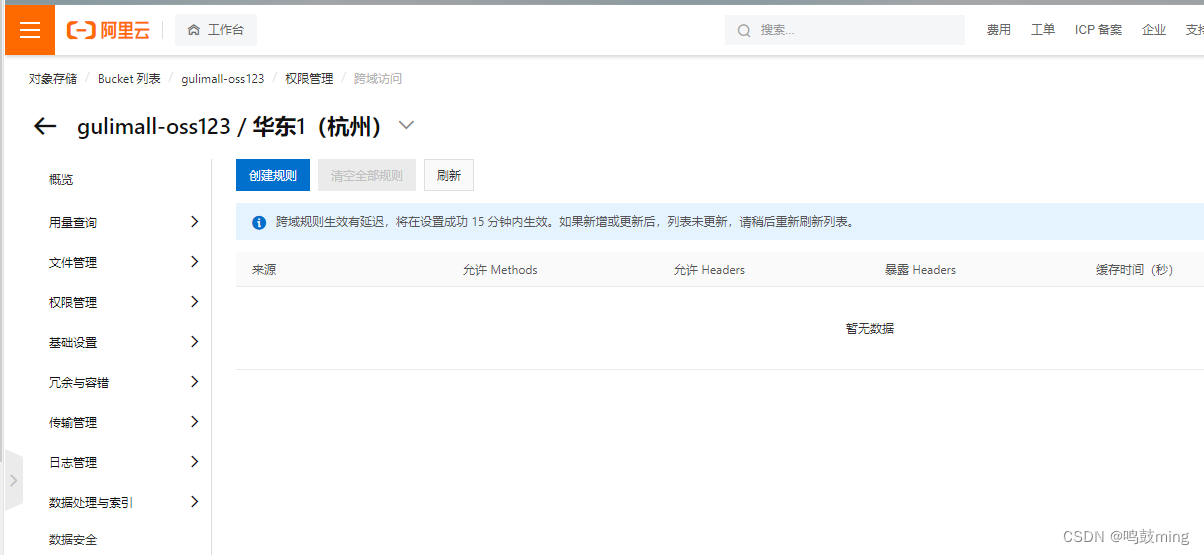Image resolution: width=1204 pixels, height=555 pixels.
Task: Go back using the left arrow icon
Action: click(x=45, y=126)
